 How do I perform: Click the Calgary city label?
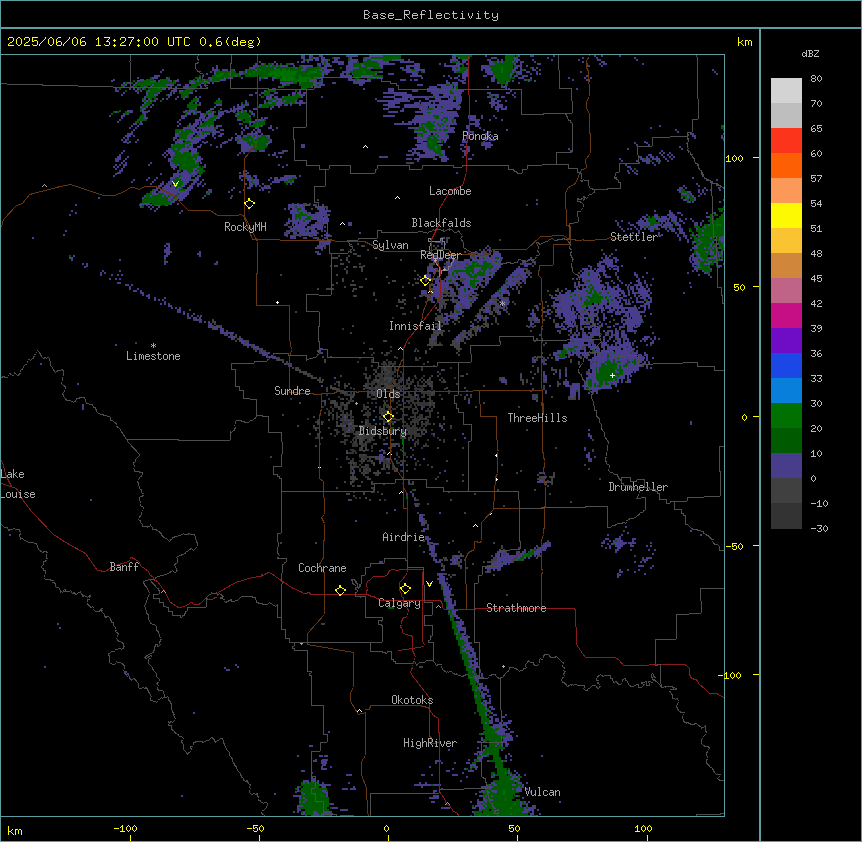pyautogui.click(x=400, y=603)
